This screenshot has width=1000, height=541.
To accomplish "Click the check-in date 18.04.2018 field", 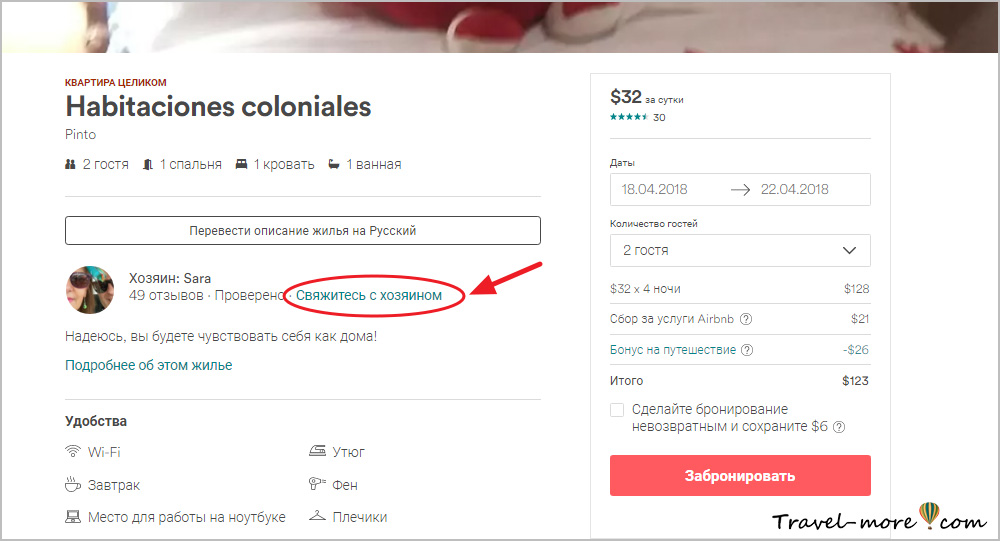I will click(x=668, y=189).
